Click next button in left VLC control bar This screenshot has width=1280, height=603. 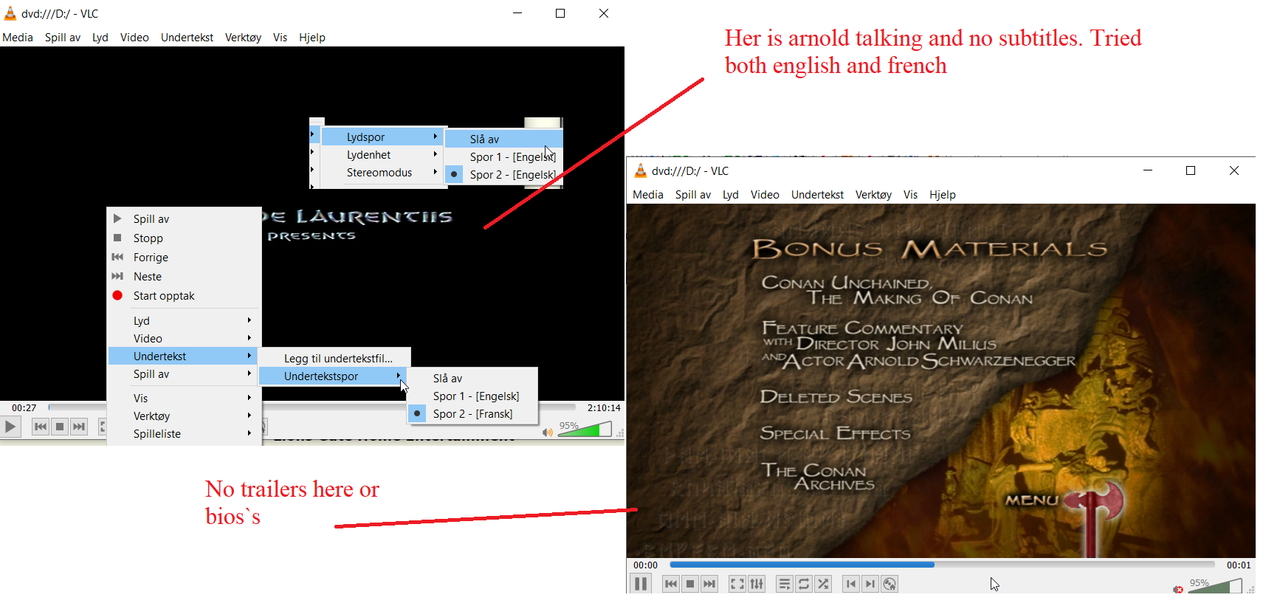(78, 427)
